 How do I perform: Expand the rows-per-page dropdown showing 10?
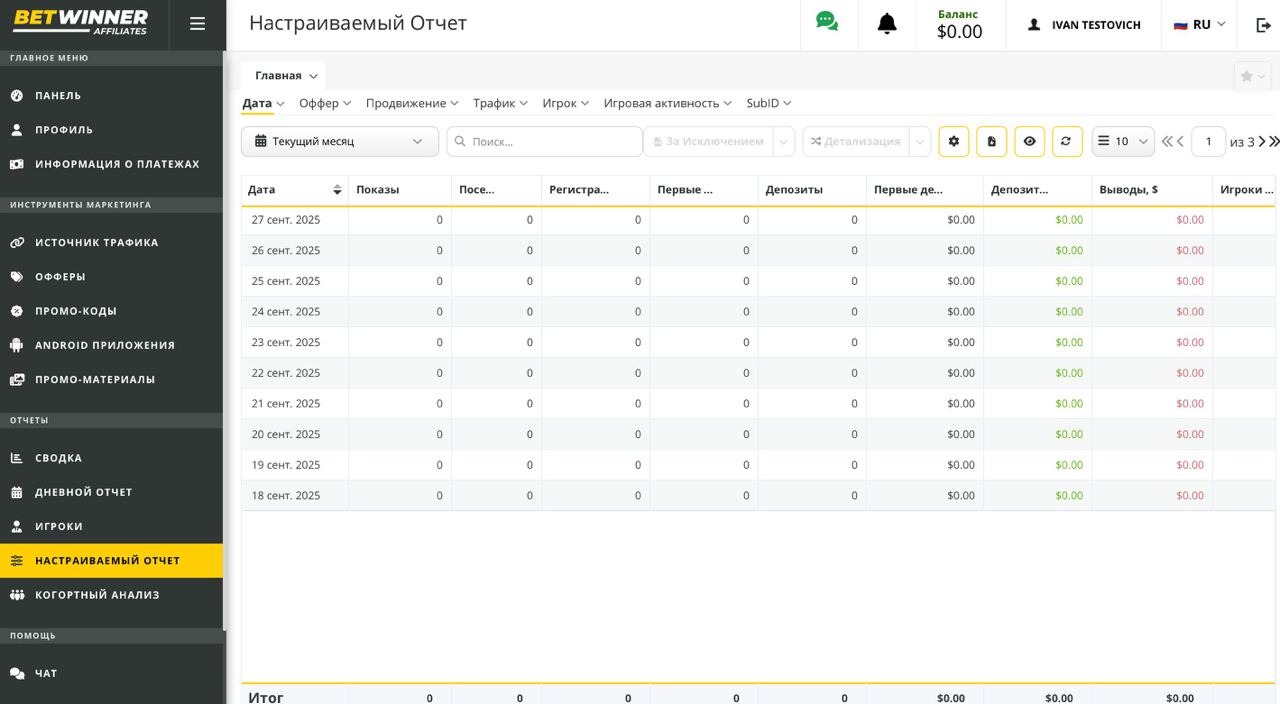[x=1123, y=142]
